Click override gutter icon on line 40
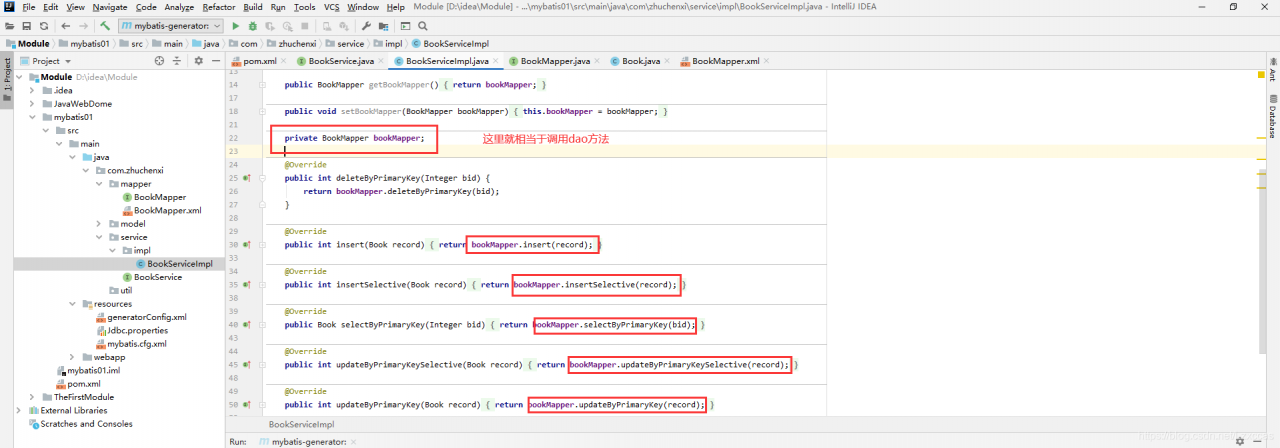 coord(246,325)
